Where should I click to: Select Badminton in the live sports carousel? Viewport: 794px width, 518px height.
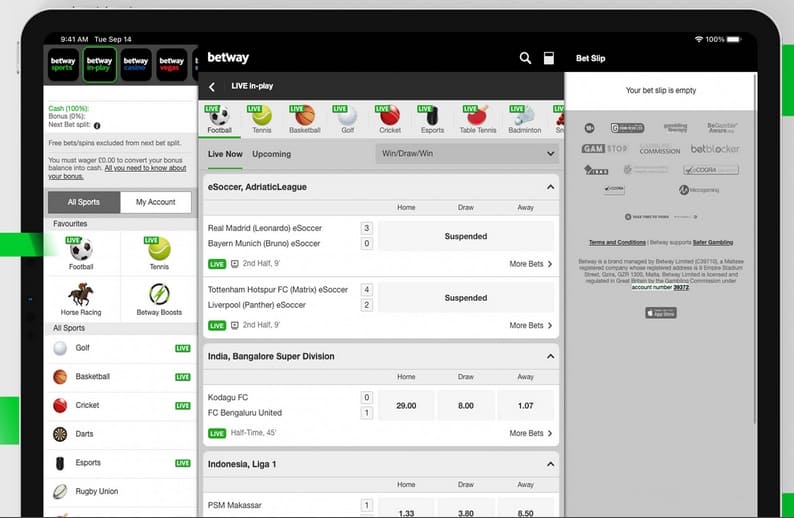(525, 119)
